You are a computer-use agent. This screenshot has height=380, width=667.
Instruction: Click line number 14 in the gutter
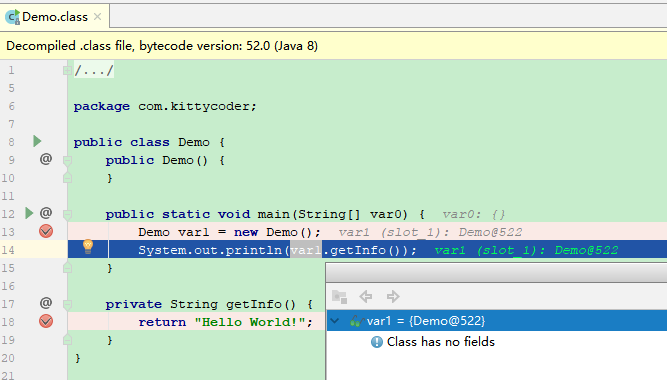(8, 250)
